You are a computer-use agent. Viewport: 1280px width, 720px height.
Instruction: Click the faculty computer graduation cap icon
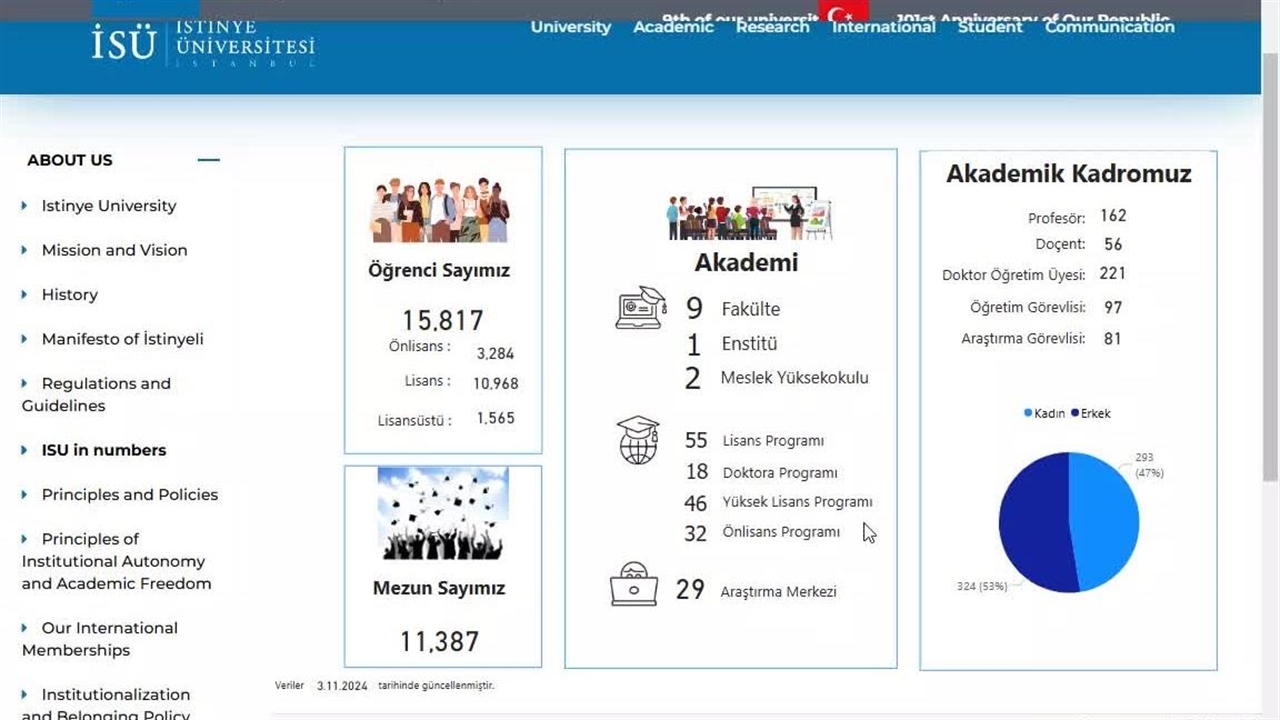[x=640, y=308]
